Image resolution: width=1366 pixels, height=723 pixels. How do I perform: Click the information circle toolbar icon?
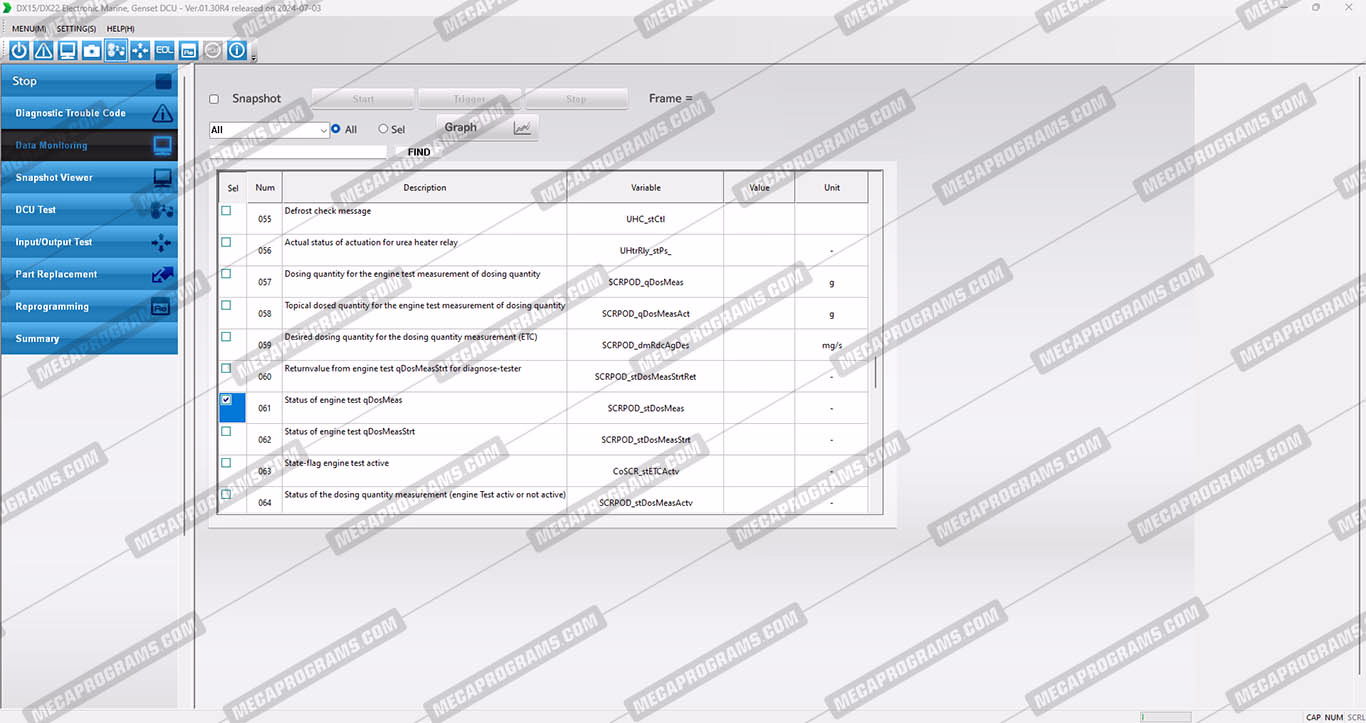(x=237, y=50)
